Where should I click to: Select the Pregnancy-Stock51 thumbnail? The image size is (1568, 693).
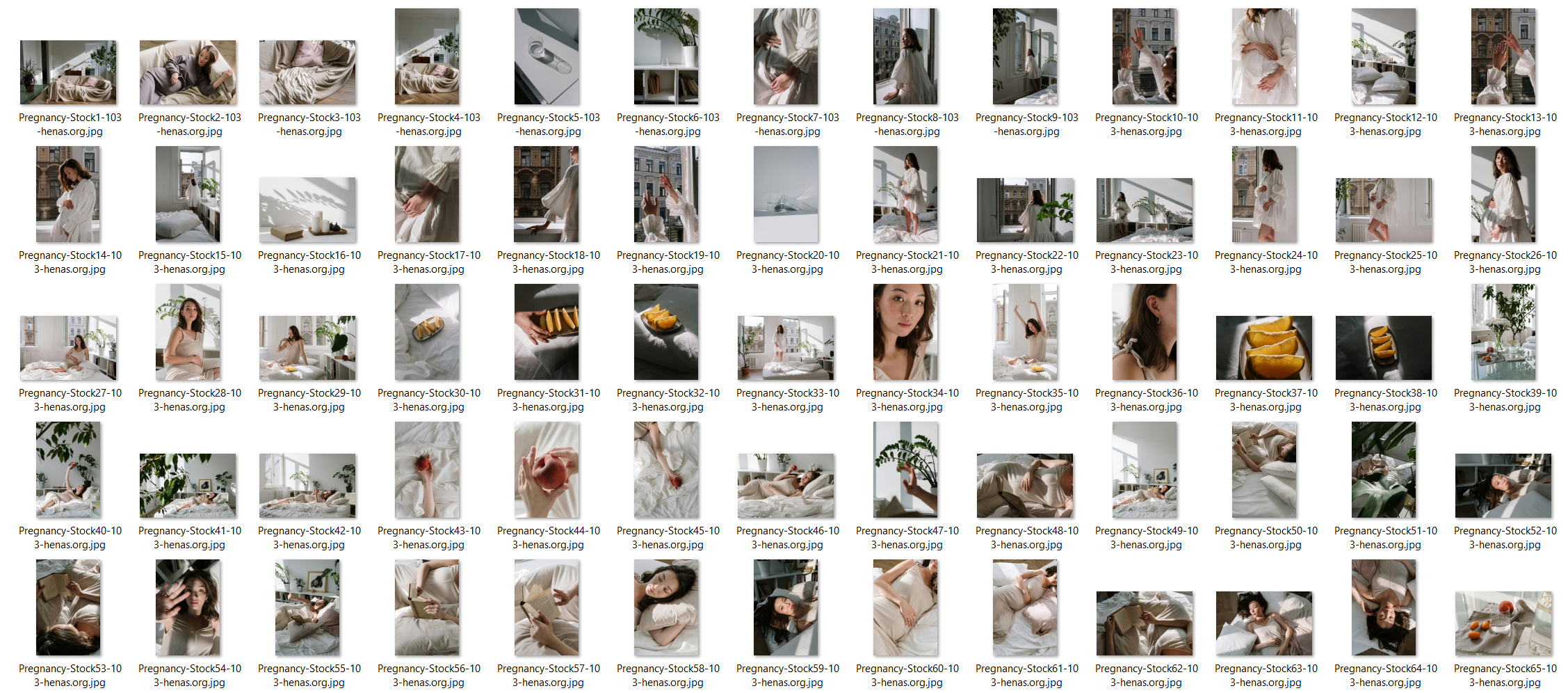1384,470
